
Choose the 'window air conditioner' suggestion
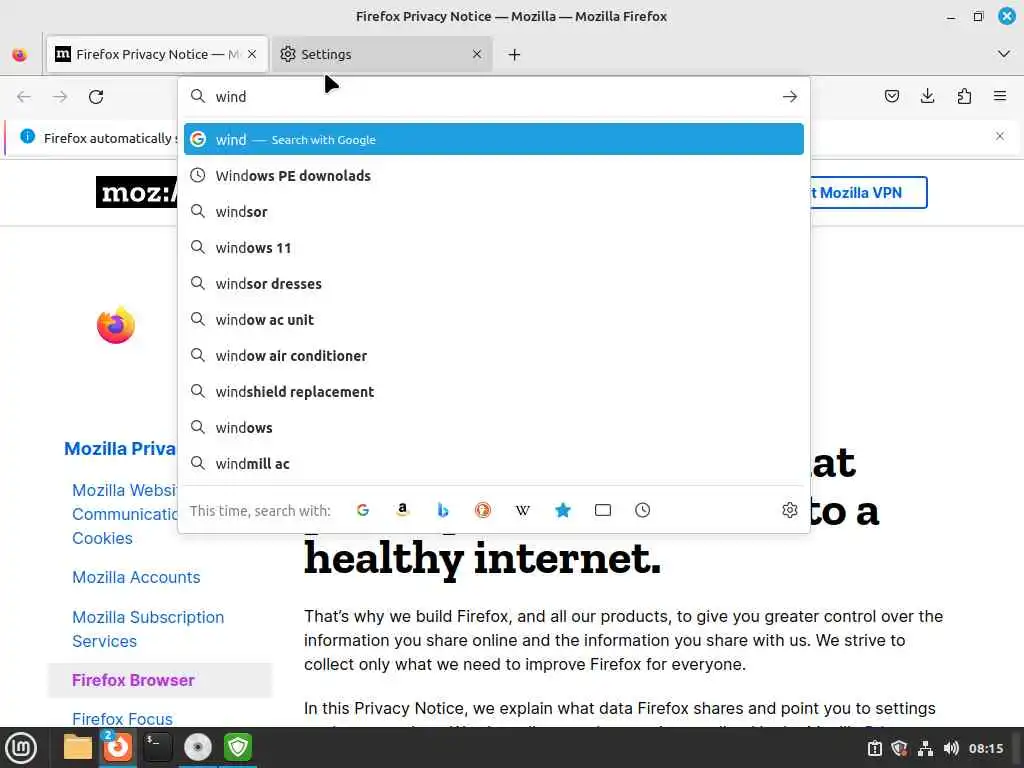click(x=494, y=355)
